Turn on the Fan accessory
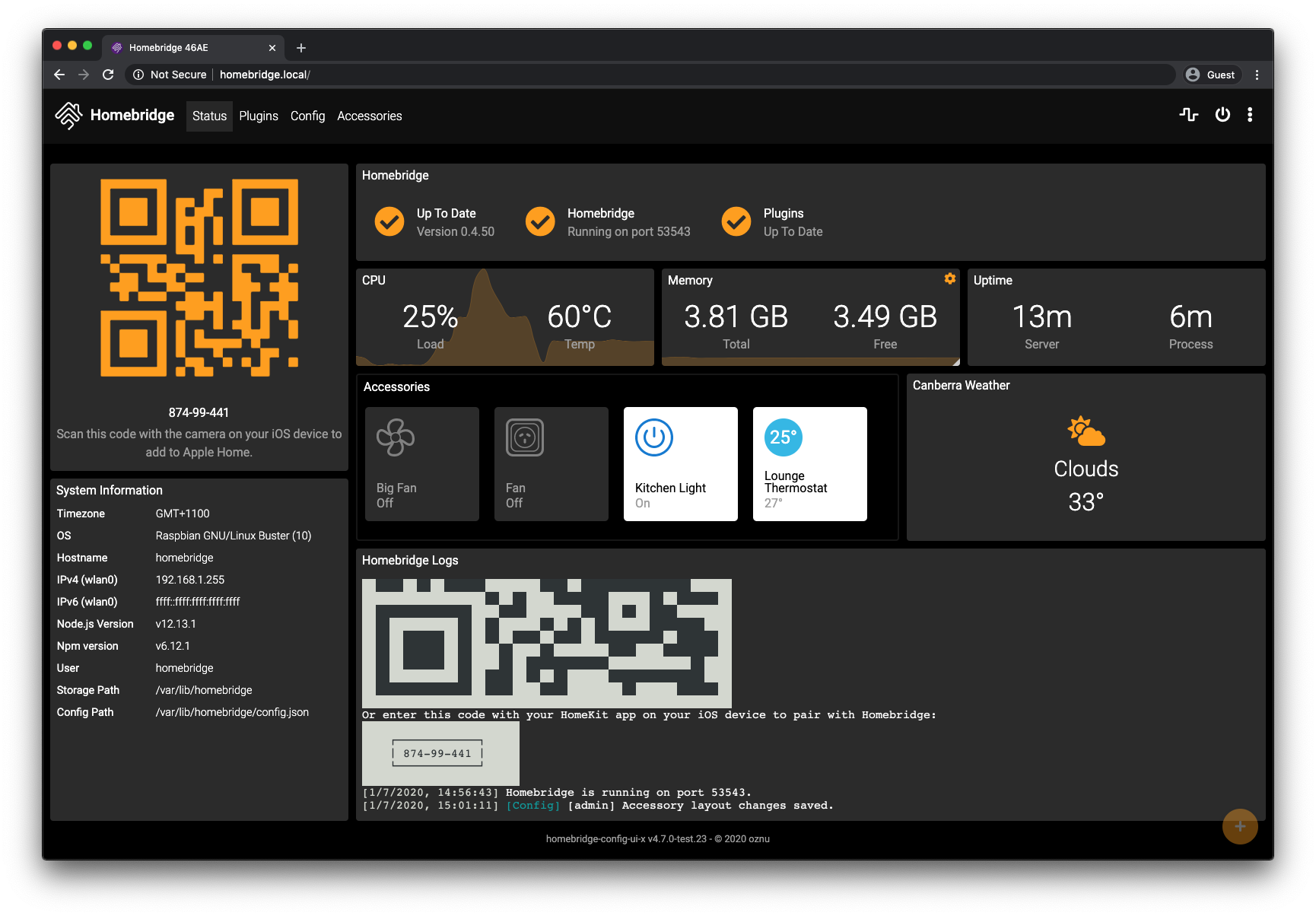1316x916 pixels. [524, 437]
